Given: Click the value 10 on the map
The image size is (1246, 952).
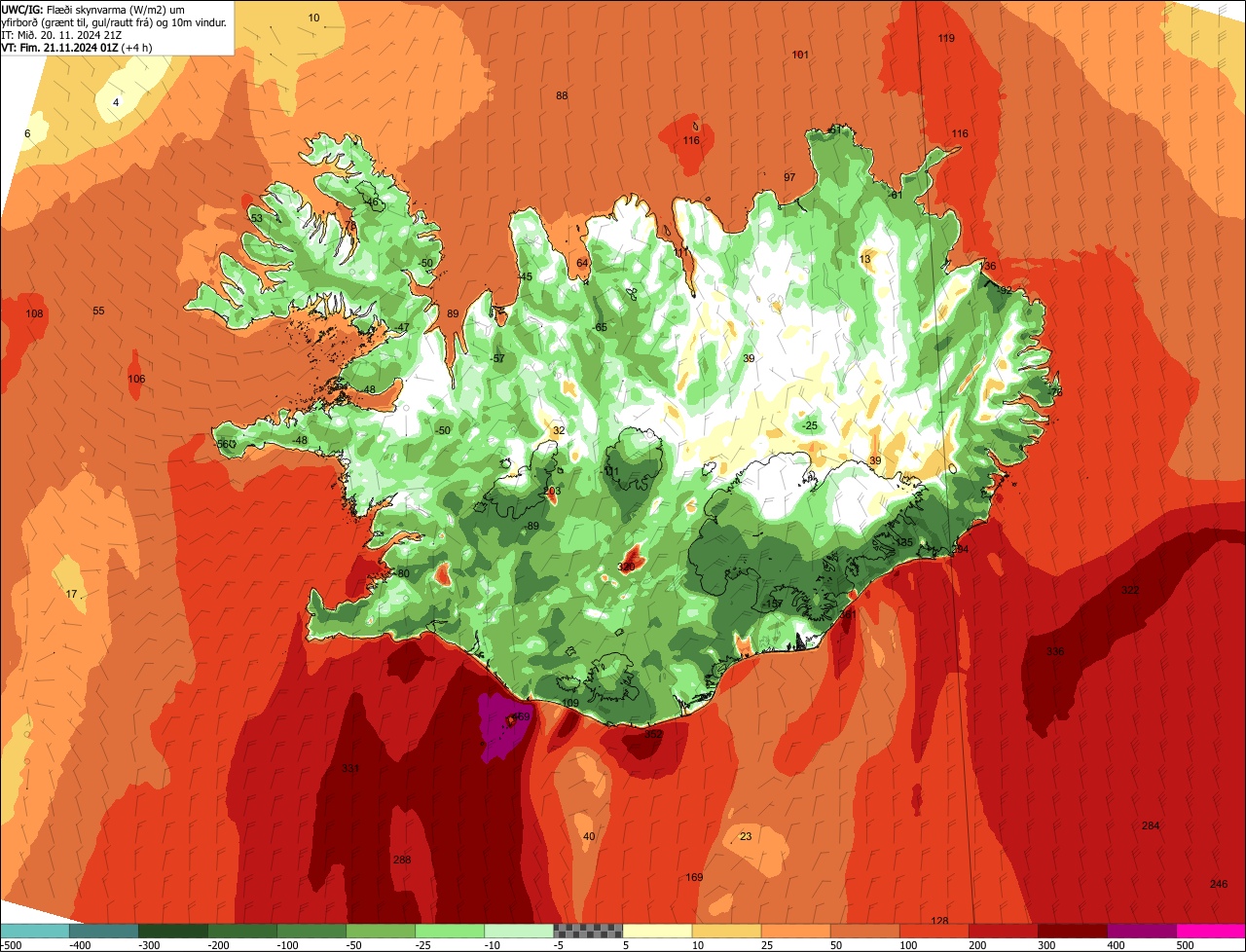Looking at the screenshot, I should coord(313,18).
